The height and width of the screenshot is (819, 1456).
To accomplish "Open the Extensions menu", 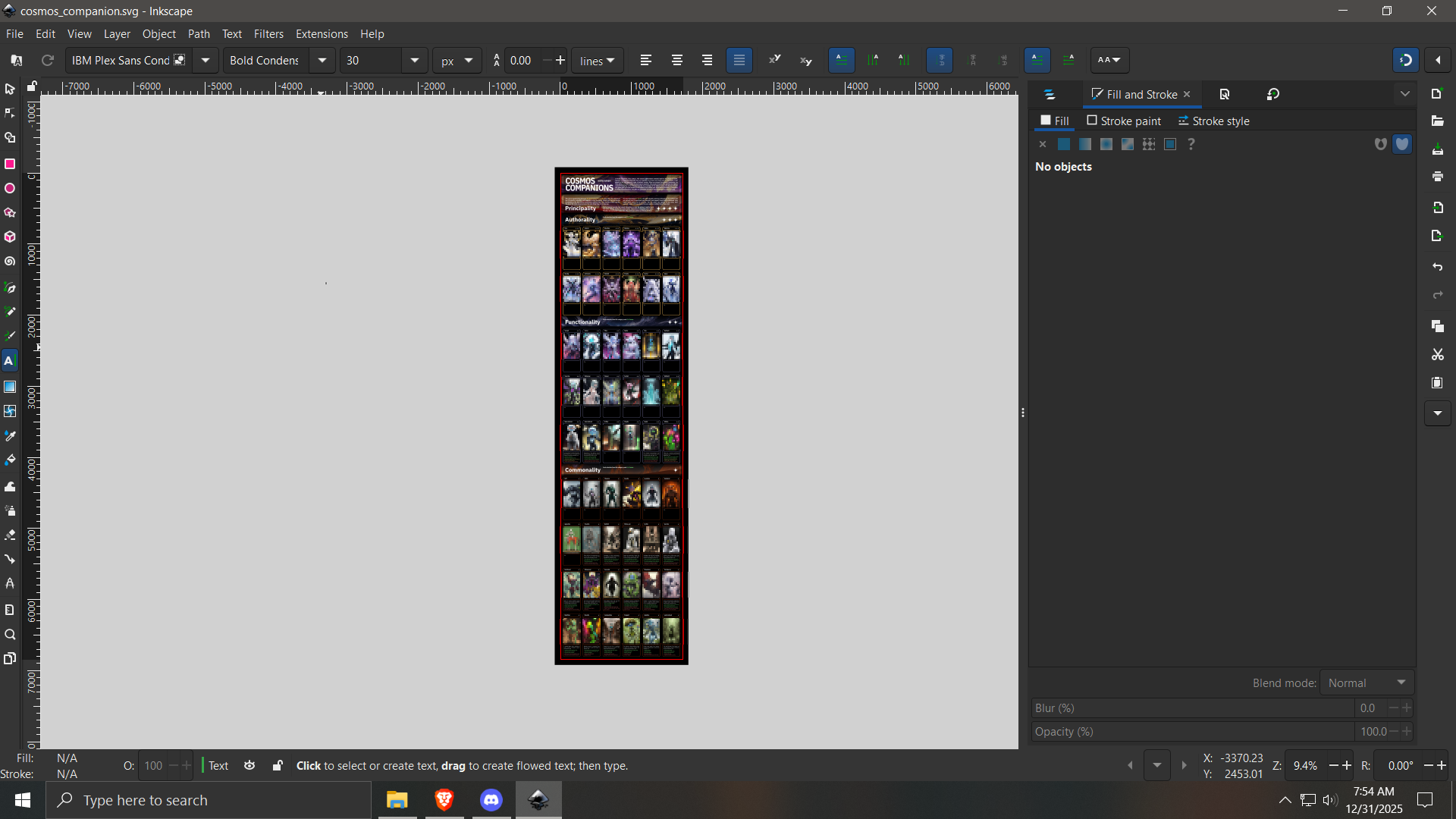I will pos(322,34).
